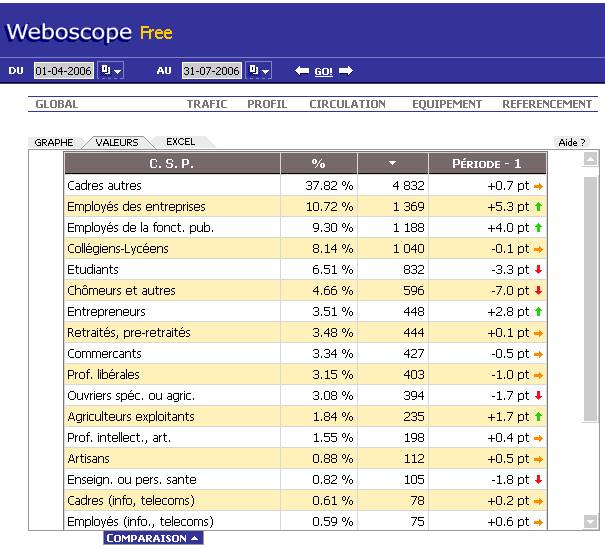Click the stable arrow for Commercants

click(x=538, y=354)
